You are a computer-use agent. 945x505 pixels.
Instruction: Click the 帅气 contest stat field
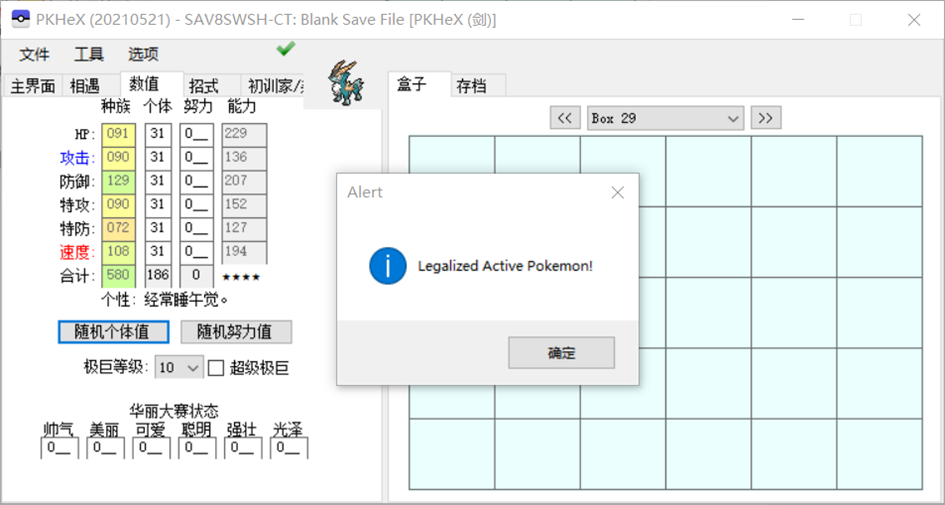(x=59, y=448)
